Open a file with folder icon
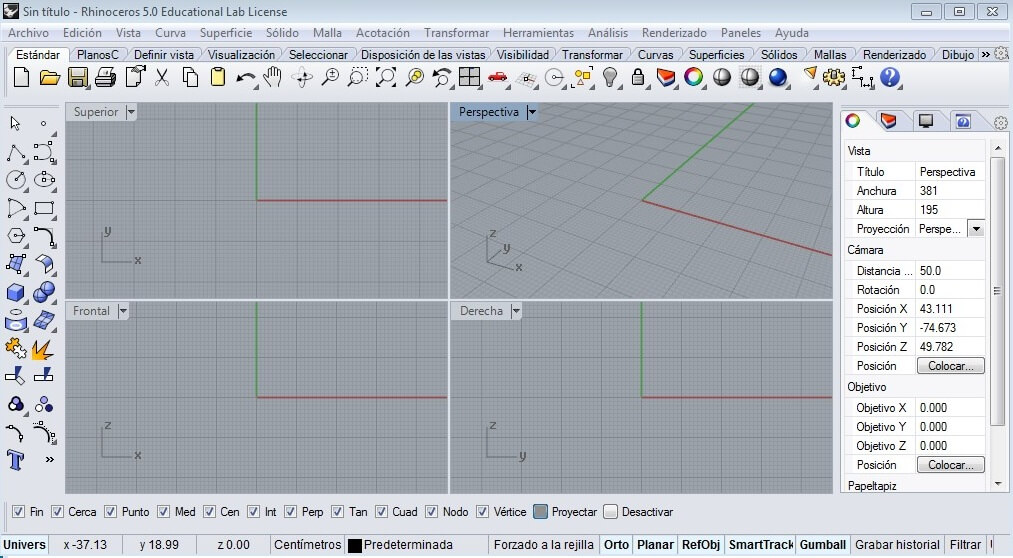The image size is (1013, 558). (50, 78)
